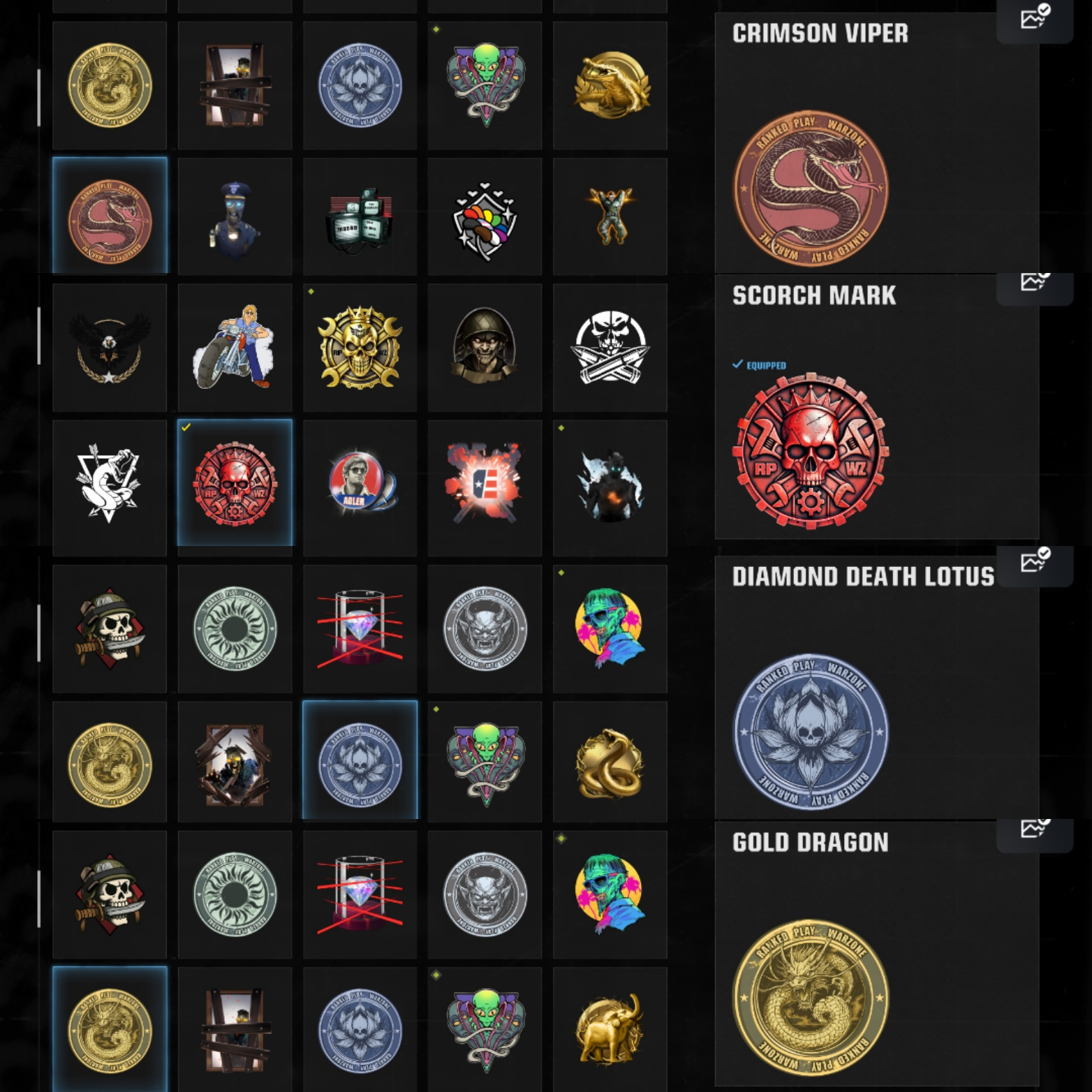
Task: Select the motorcycle rider emblem
Action: [x=235, y=347]
